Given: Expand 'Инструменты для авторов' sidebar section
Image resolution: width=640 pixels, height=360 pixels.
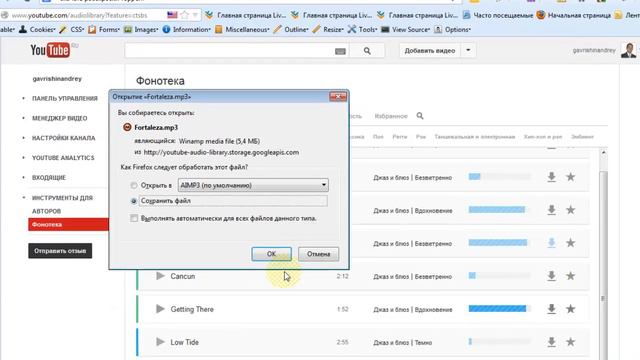Looking at the screenshot, I should 62,204.
